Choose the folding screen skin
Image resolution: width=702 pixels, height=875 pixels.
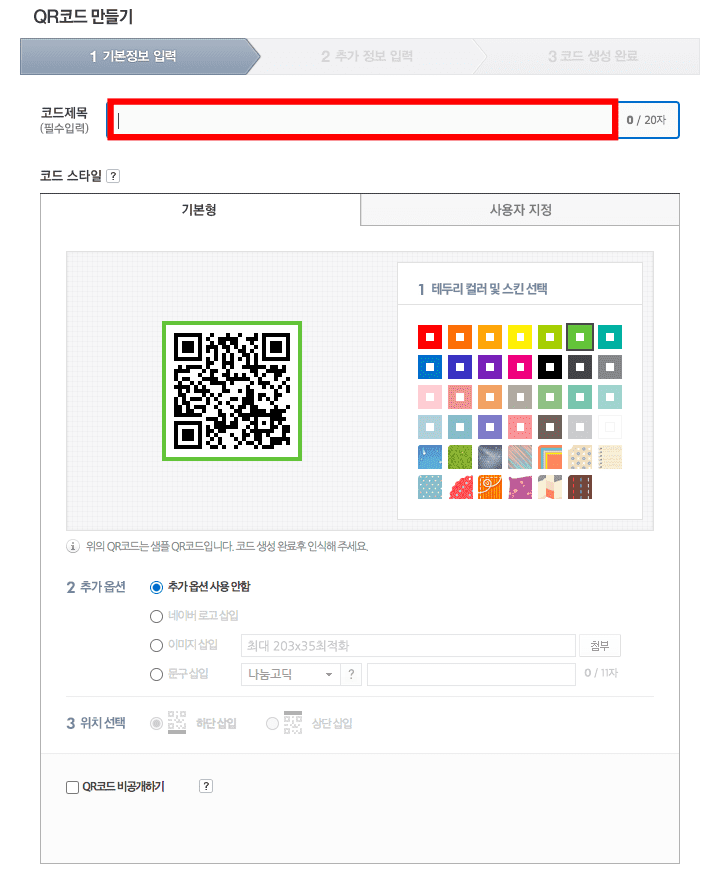(550, 487)
